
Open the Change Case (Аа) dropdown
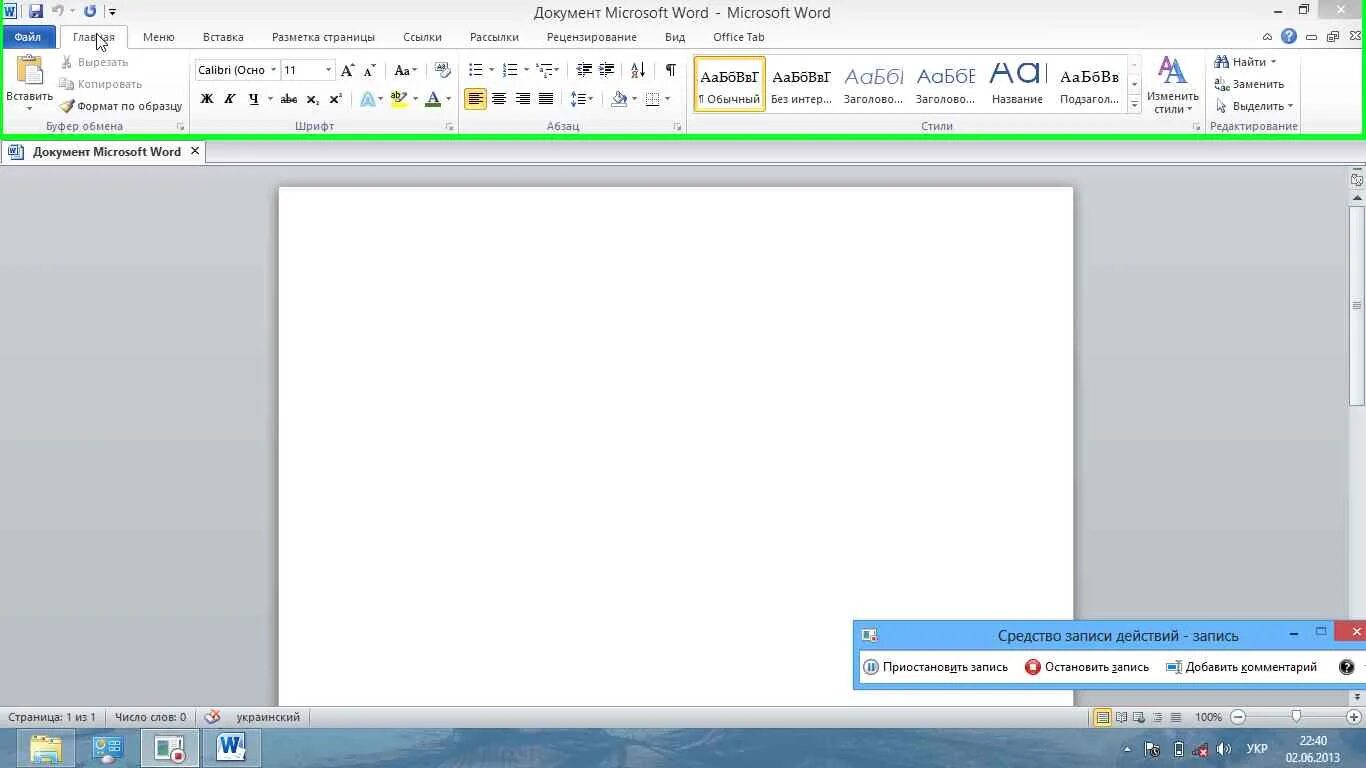tap(404, 70)
